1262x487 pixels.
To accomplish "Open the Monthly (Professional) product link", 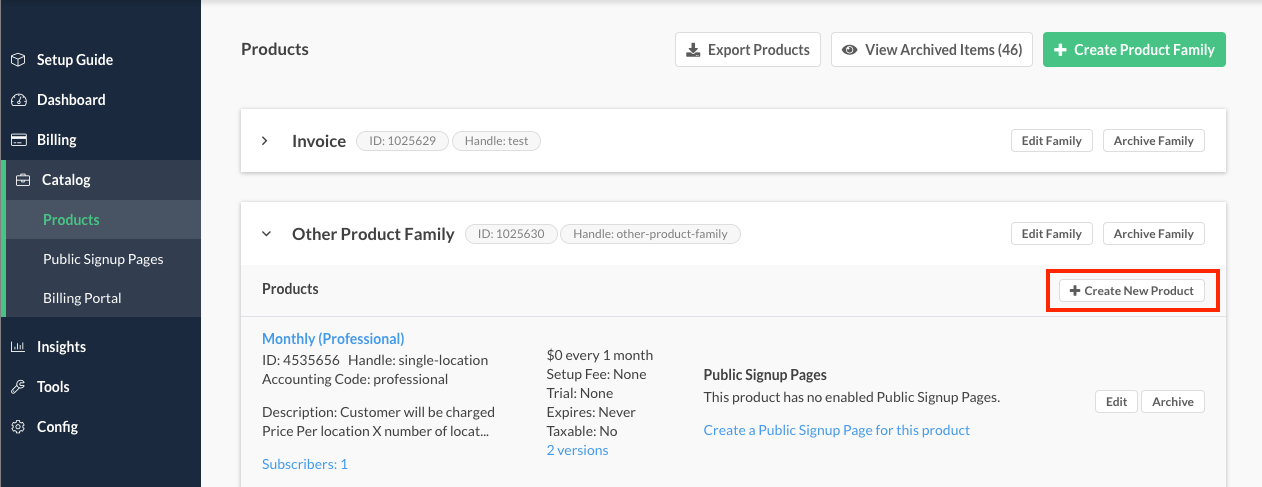I will pos(333,339).
